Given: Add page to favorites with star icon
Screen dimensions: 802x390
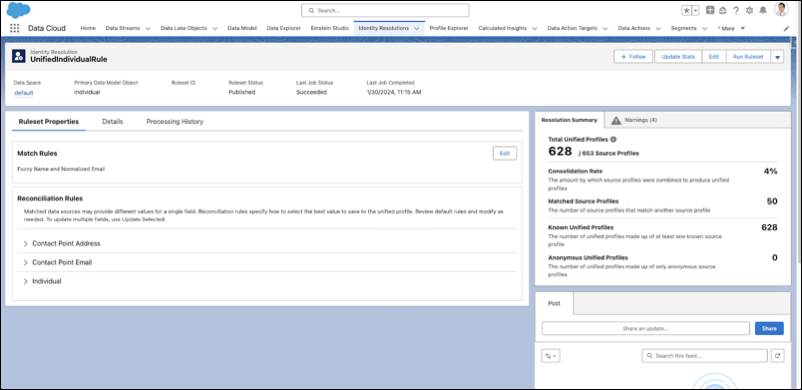Looking at the screenshot, I should coord(686,10).
